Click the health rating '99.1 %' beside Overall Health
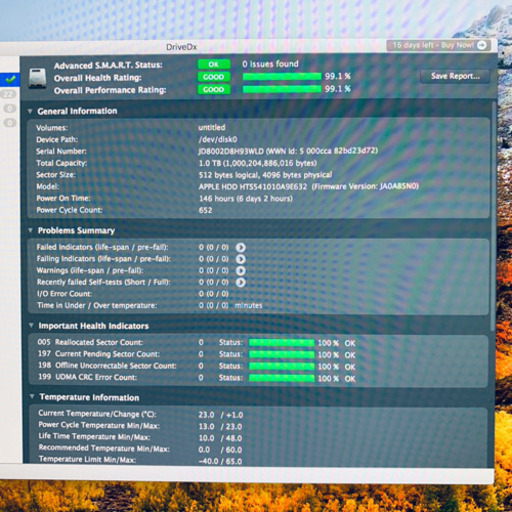The height and width of the screenshot is (512, 512). coord(338,76)
